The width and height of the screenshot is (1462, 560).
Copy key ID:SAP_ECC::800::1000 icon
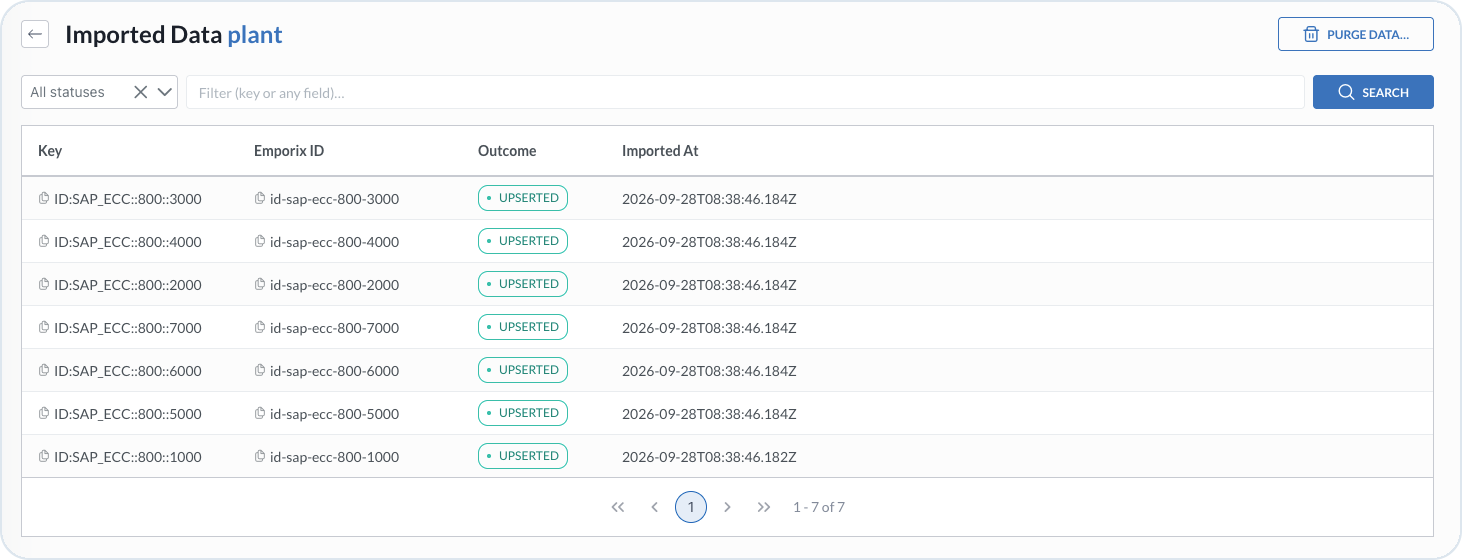point(44,457)
